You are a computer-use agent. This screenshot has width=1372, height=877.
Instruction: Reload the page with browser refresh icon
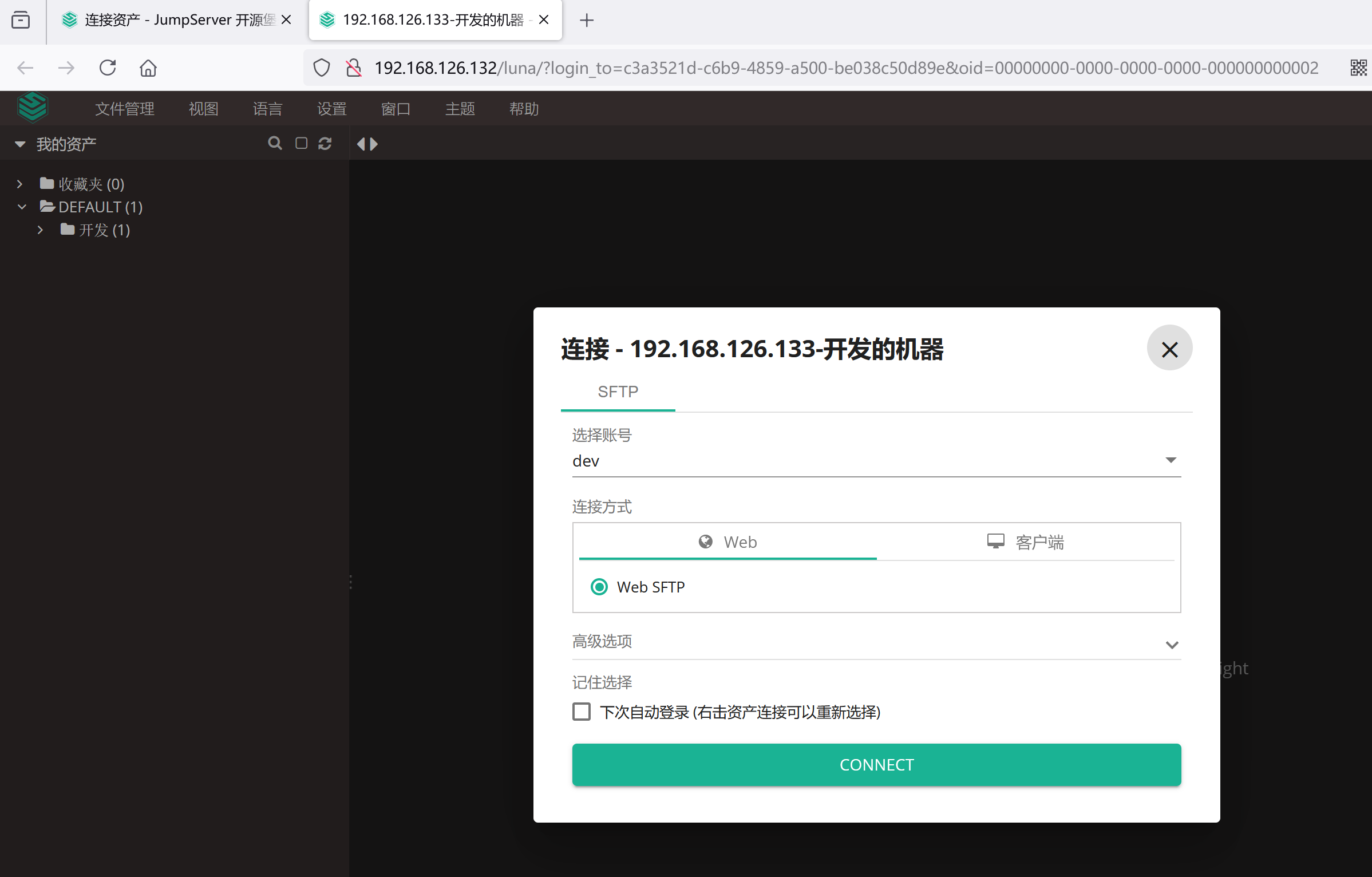pyautogui.click(x=108, y=68)
